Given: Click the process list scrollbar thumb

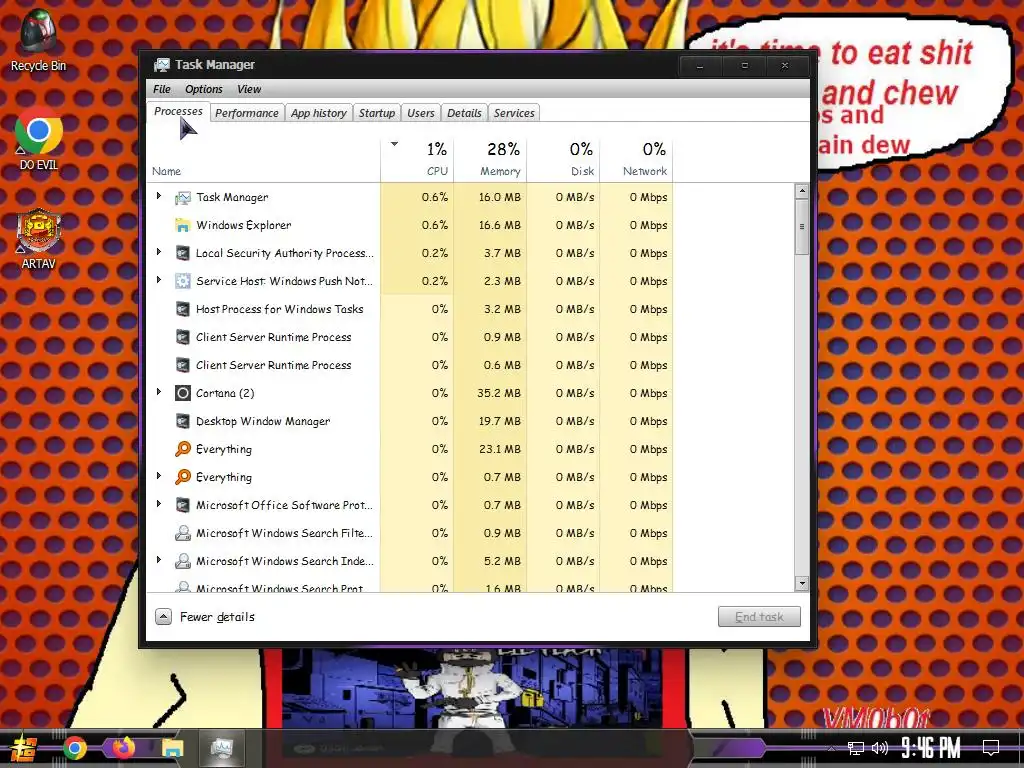Looking at the screenshot, I should (x=802, y=227).
